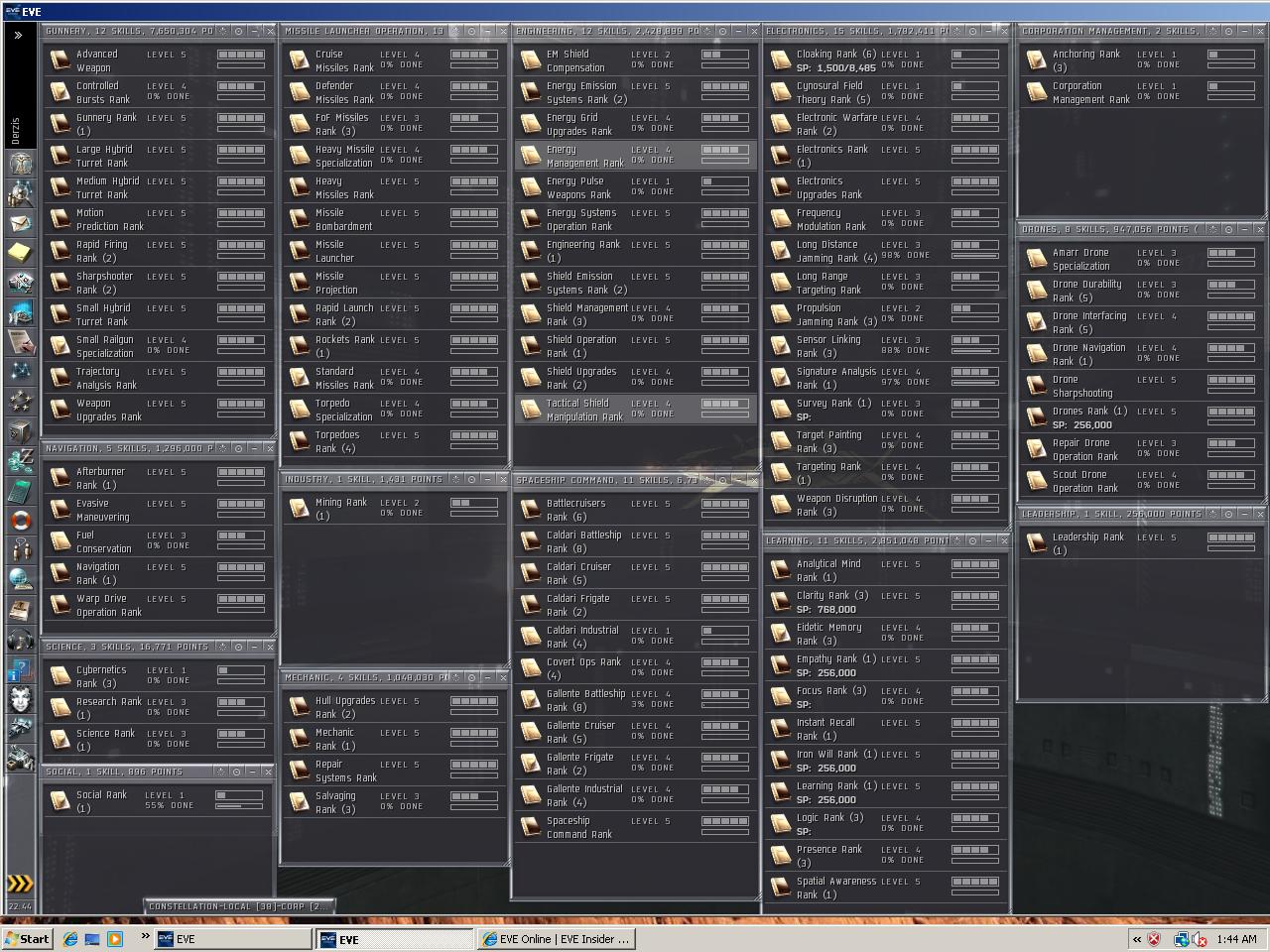Select the Clarity Rank (3) skill row
The height and width of the screenshot is (952, 1270).
[x=886, y=602]
